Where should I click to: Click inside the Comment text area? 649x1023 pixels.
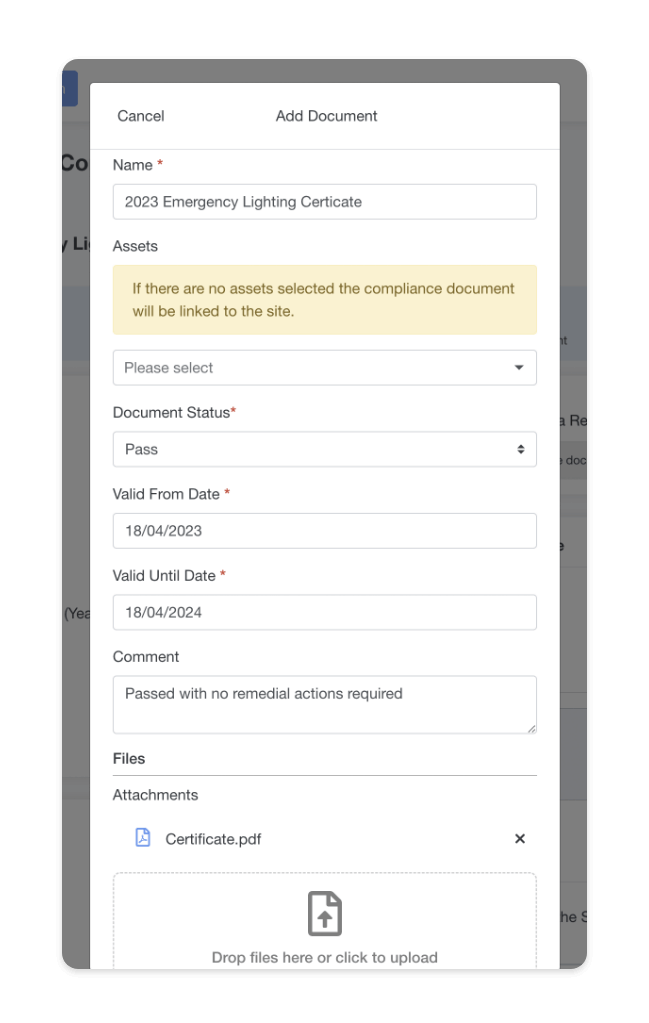325,705
